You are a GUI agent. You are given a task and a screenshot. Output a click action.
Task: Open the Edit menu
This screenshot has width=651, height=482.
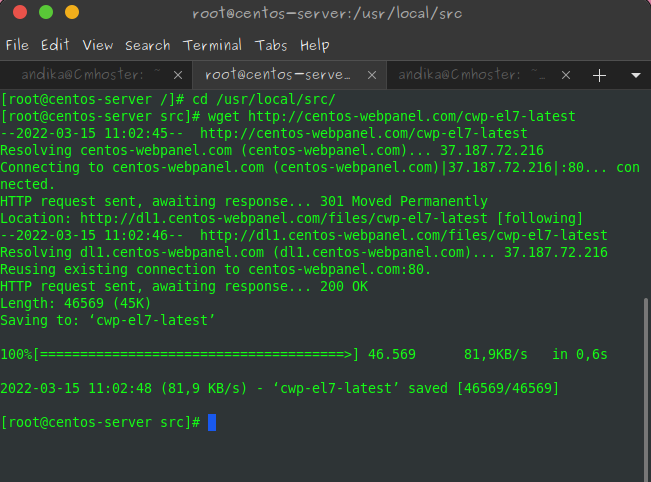[x=55, y=45]
